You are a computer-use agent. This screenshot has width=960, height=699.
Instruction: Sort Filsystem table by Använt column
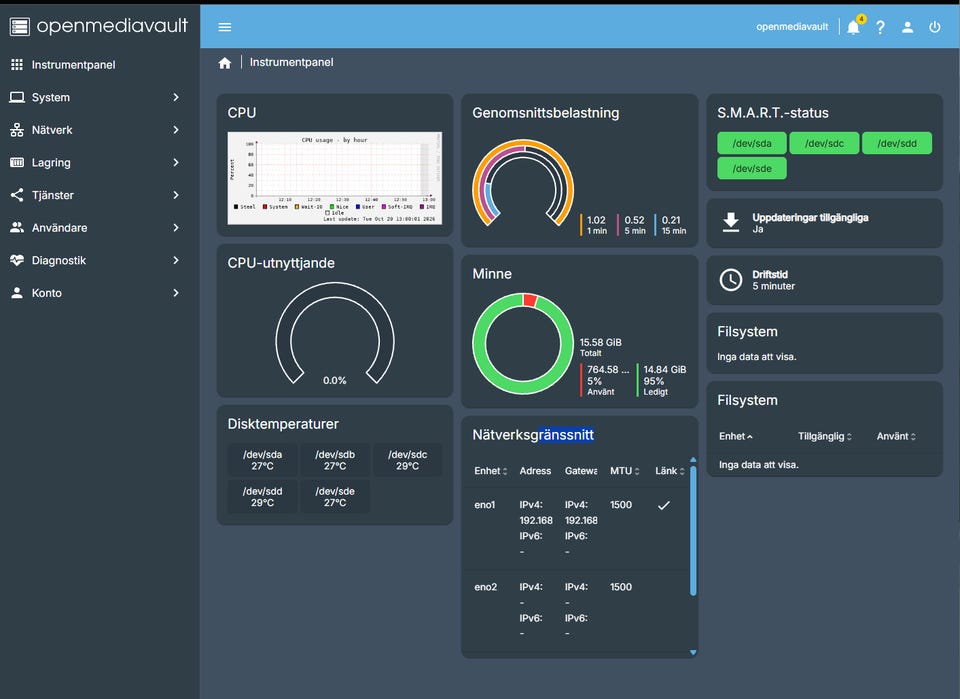click(896, 436)
